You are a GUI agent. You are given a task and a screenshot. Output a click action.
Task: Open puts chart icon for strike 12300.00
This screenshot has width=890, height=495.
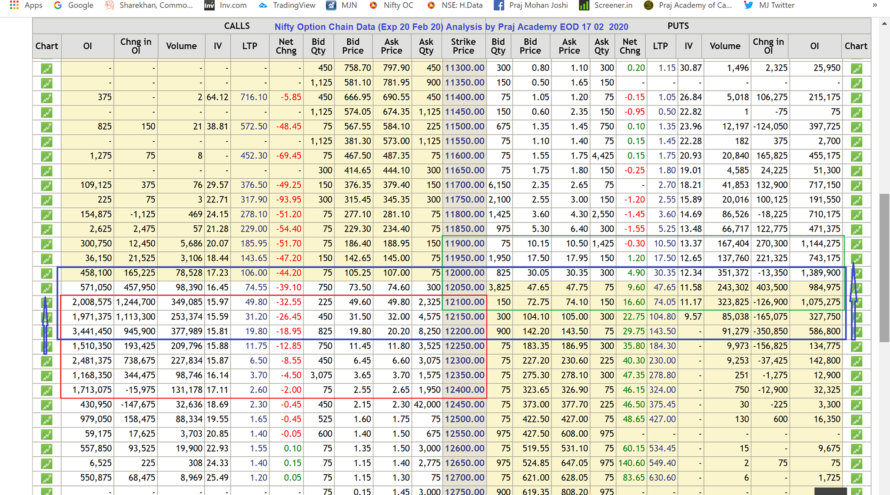(856, 361)
